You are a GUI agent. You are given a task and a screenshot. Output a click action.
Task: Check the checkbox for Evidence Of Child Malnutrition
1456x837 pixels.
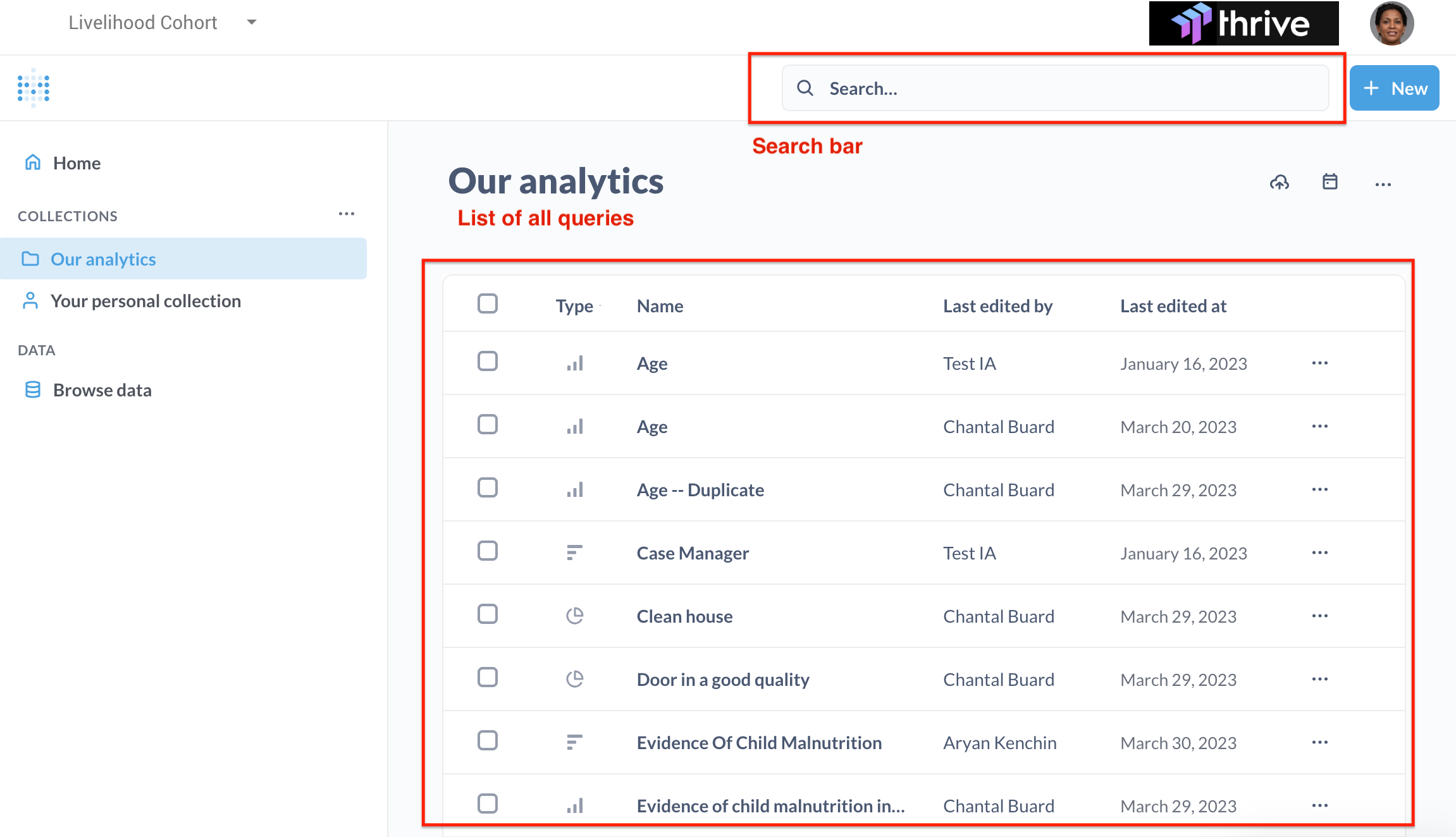click(x=487, y=741)
